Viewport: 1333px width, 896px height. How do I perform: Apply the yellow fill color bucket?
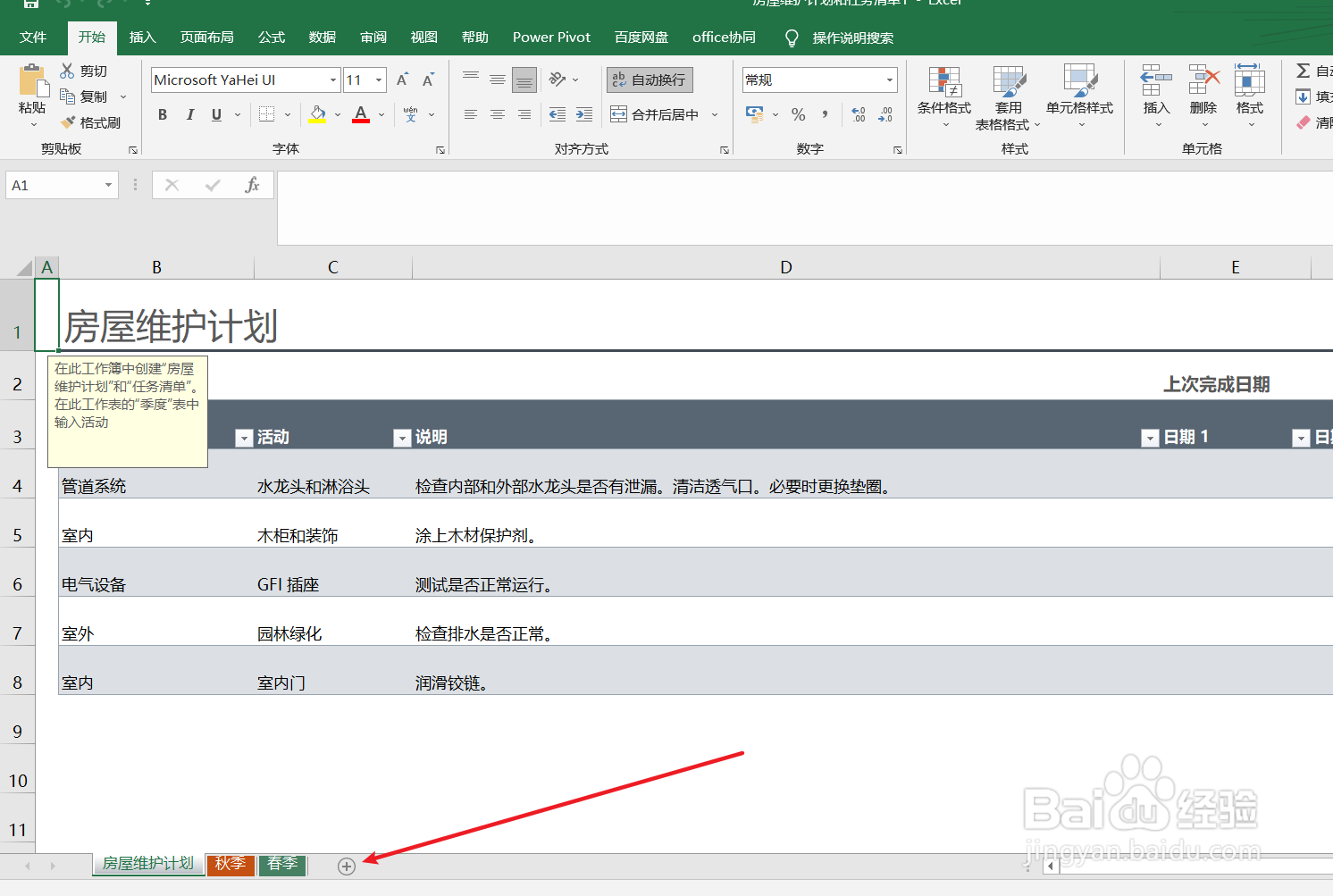[317, 114]
